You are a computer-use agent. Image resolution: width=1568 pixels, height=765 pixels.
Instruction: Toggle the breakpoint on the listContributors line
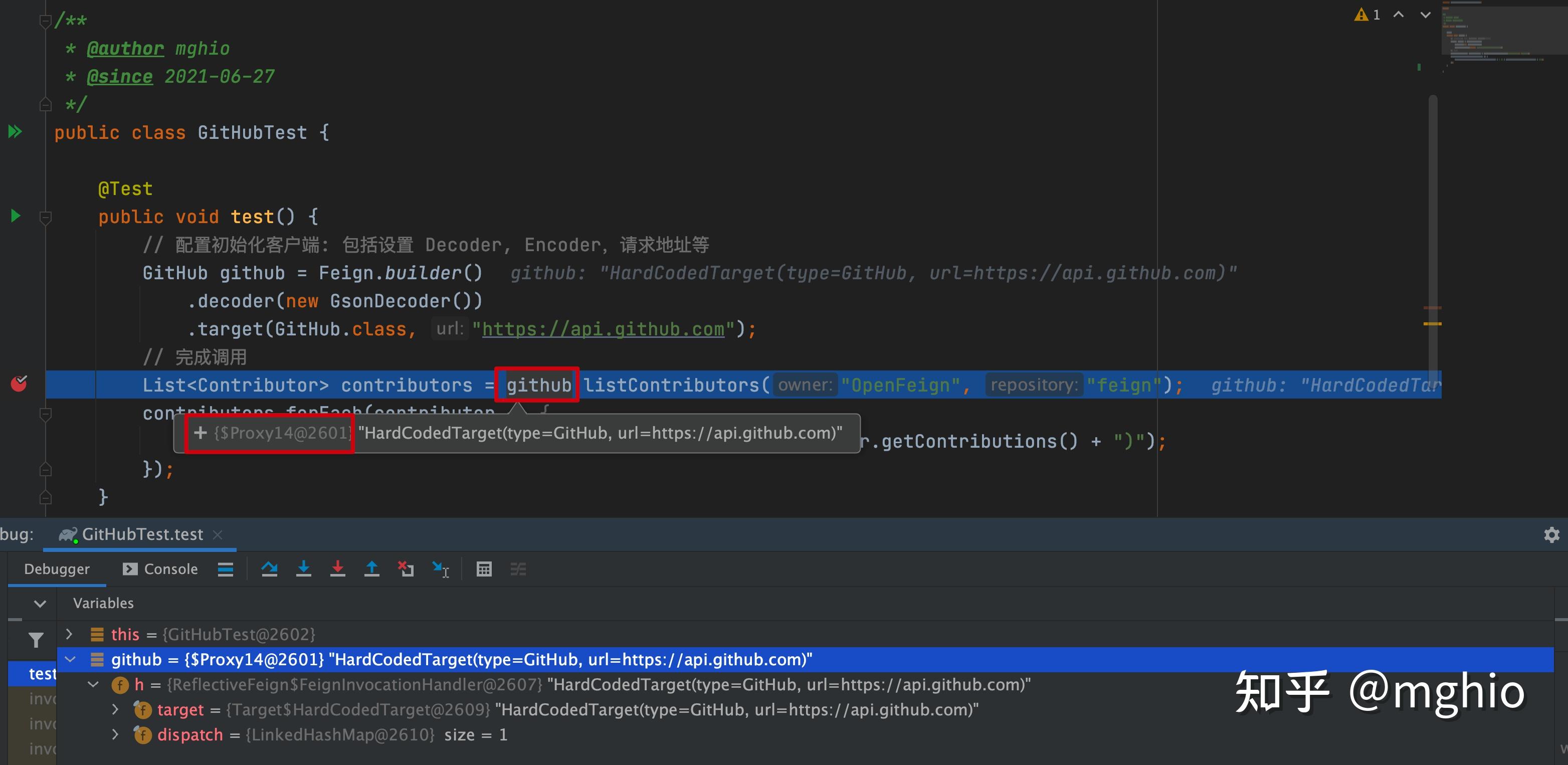pos(19,384)
